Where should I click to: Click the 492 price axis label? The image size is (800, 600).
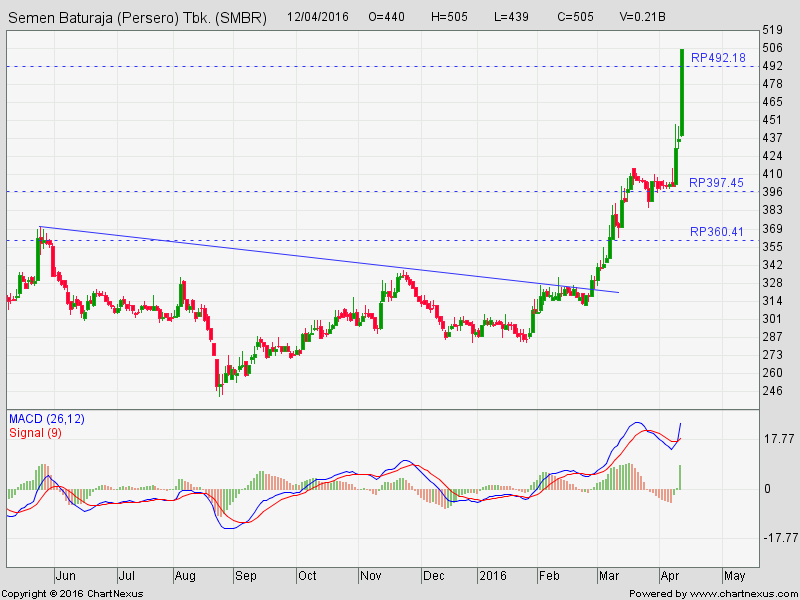[772, 66]
